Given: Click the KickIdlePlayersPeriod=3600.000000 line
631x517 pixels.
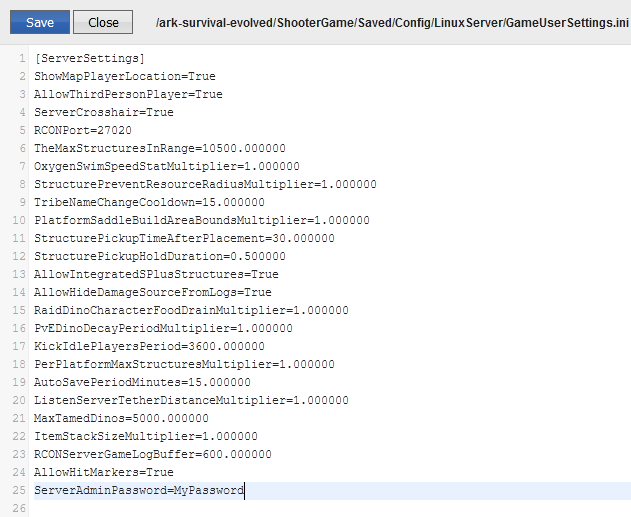Looking at the screenshot, I should coord(149,346).
